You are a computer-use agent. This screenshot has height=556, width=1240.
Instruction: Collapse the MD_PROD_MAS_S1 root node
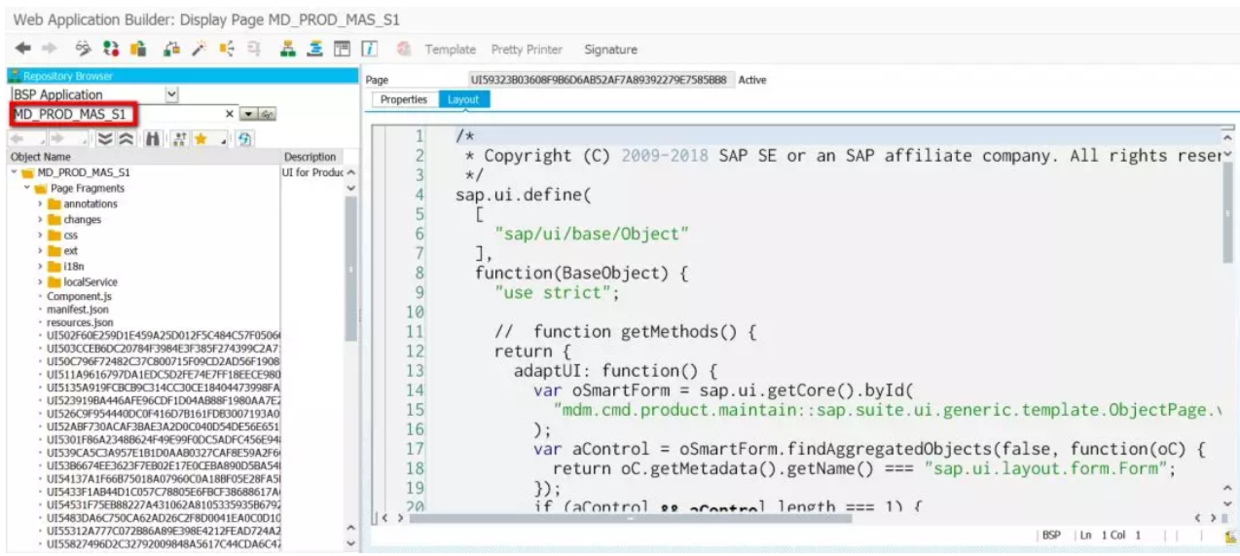[13, 172]
